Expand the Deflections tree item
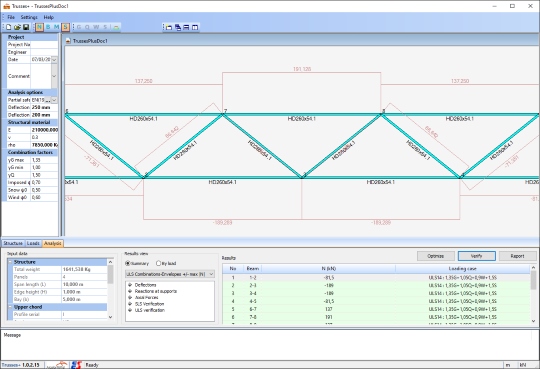This screenshot has height=369, width=540. (x=130, y=285)
